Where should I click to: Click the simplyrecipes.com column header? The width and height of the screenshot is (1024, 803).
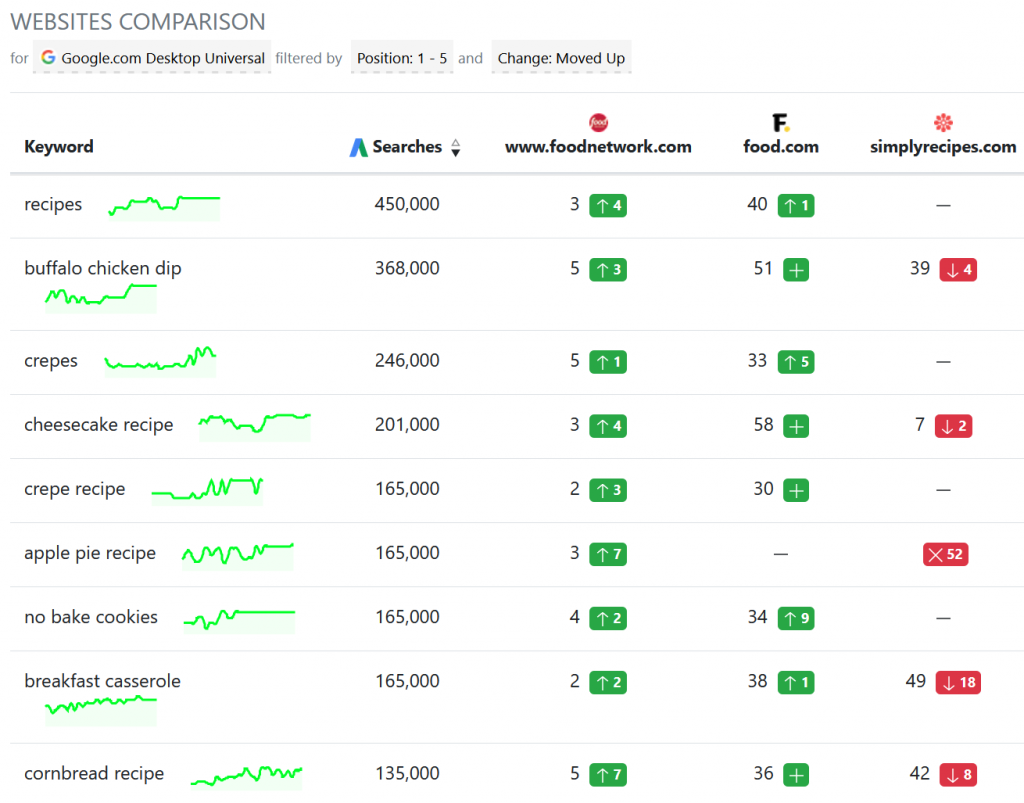point(943,147)
